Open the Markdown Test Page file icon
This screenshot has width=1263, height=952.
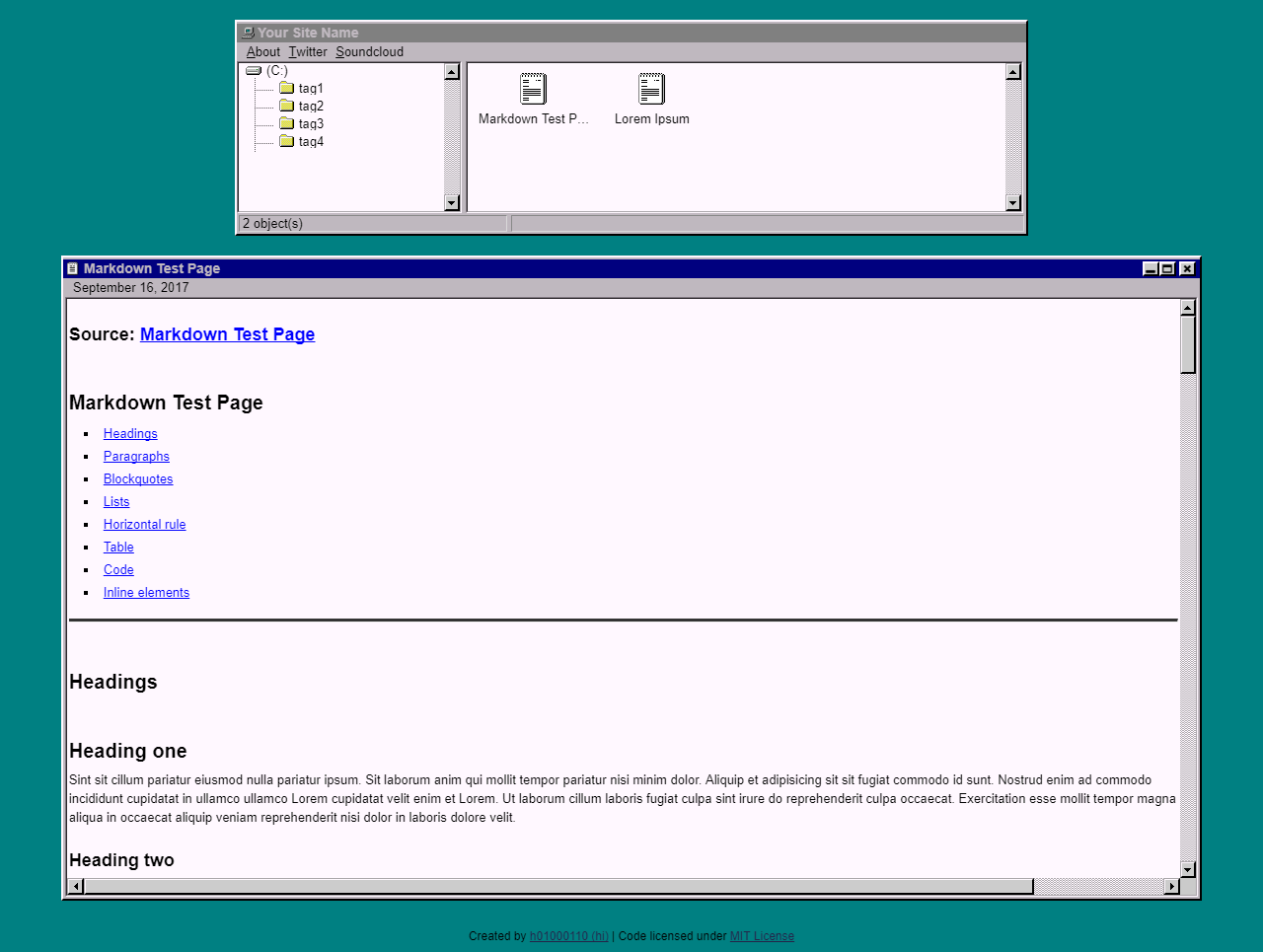(533, 89)
